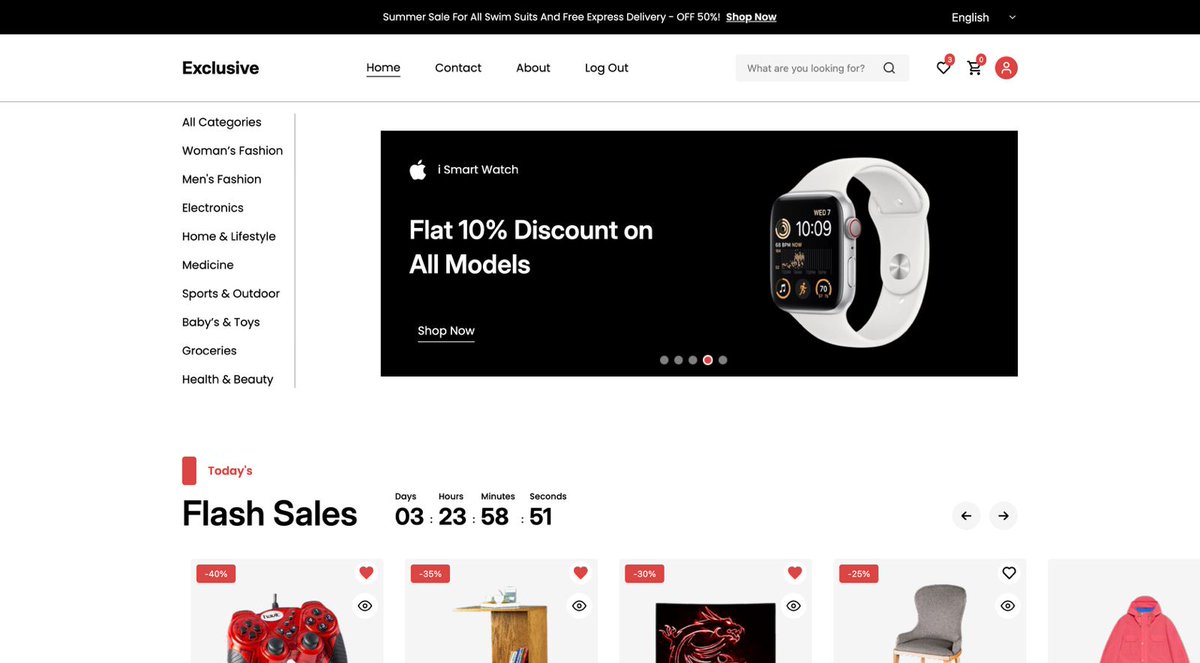This screenshot has height=663, width=1200.
Task: Quick view the gamepad product via eye icon
Action: (x=365, y=606)
